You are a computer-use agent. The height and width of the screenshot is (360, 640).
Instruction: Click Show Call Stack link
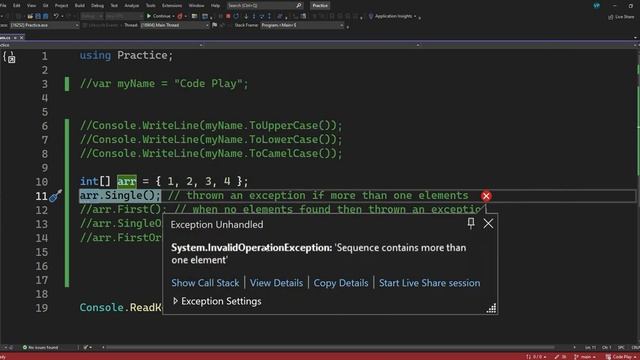(x=205, y=283)
